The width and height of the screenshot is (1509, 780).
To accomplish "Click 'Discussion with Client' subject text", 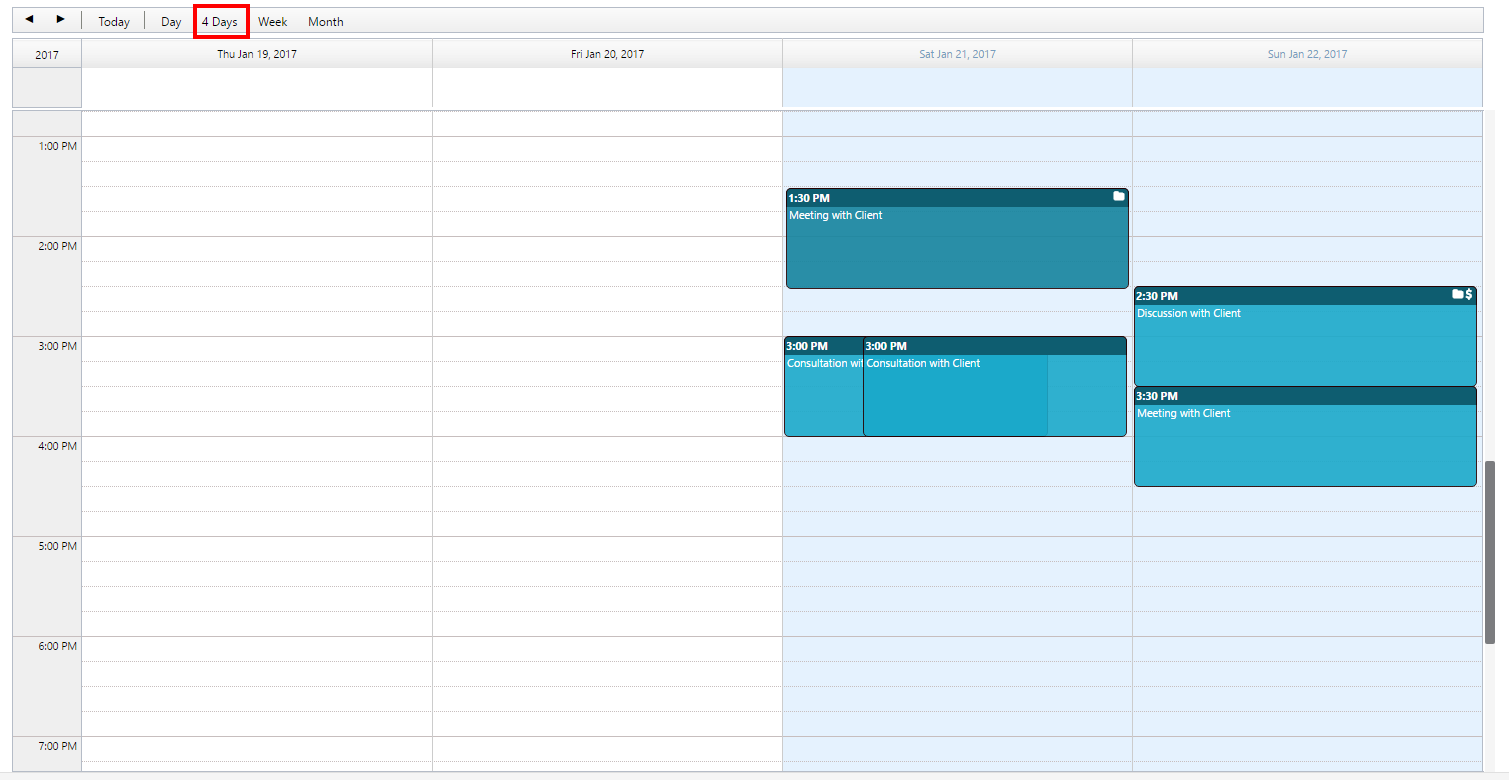I will (x=1188, y=313).
